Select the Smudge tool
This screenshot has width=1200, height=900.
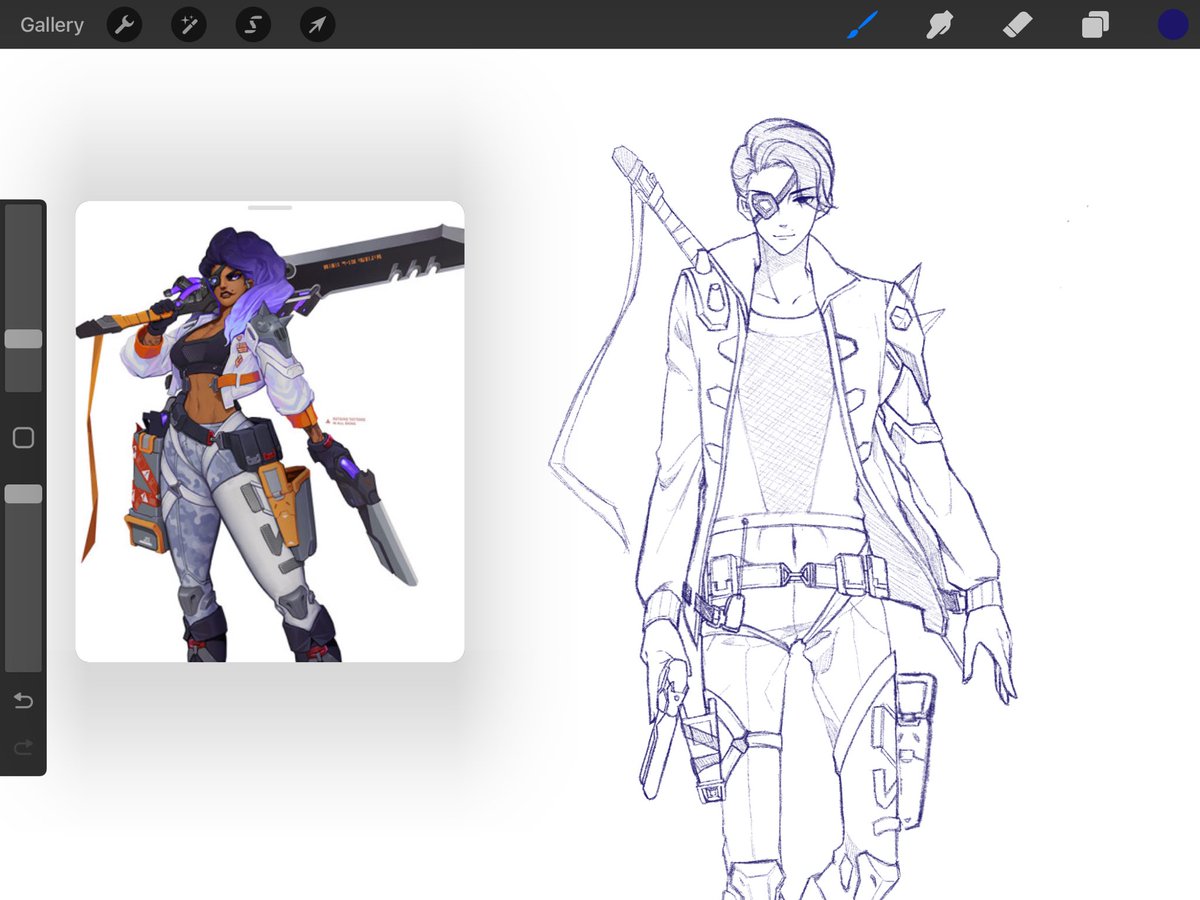click(x=939, y=25)
